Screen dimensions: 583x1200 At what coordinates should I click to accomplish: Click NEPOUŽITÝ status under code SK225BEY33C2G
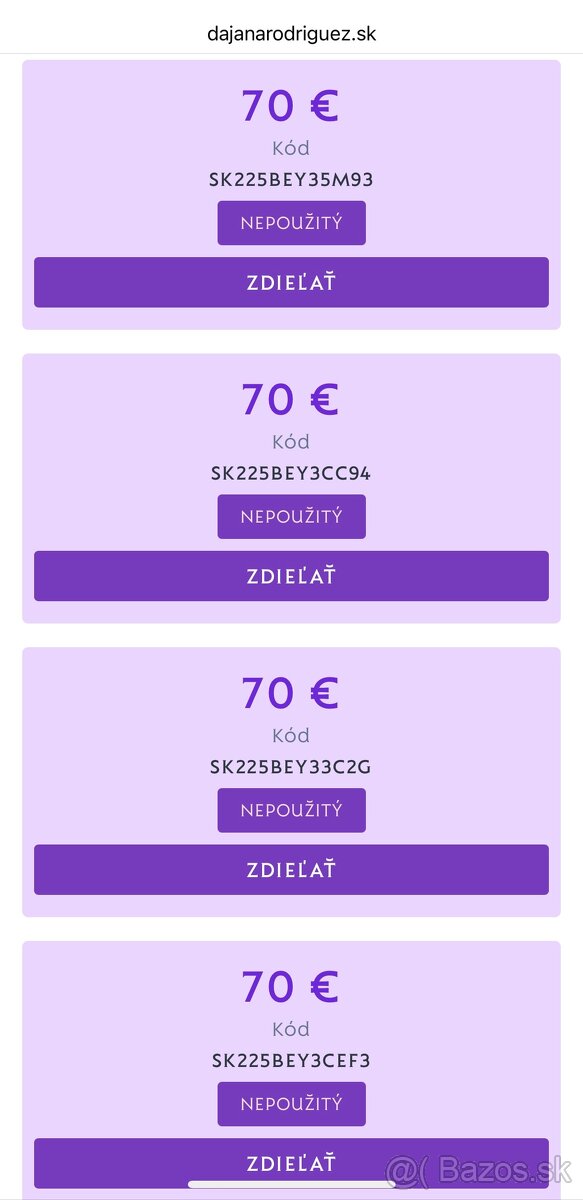[x=291, y=810]
